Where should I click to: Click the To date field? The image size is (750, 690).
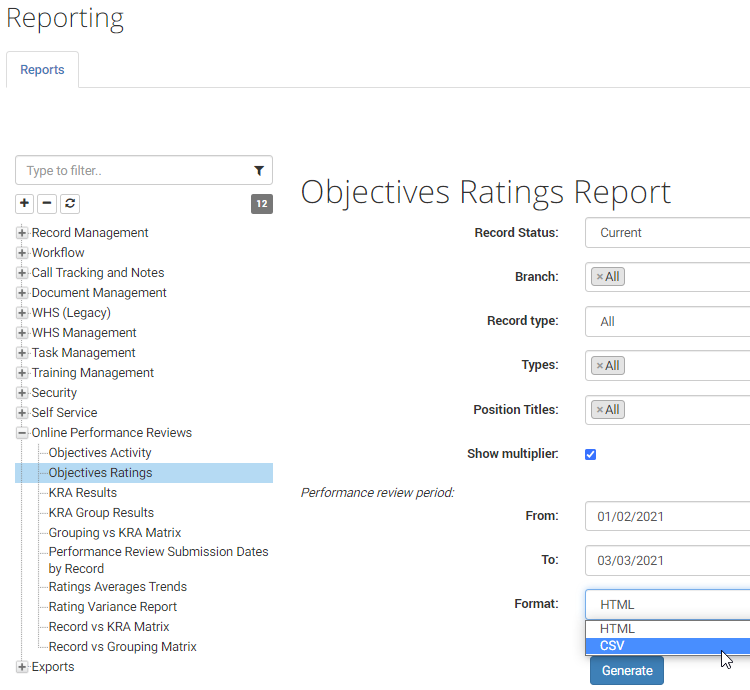point(667,560)
